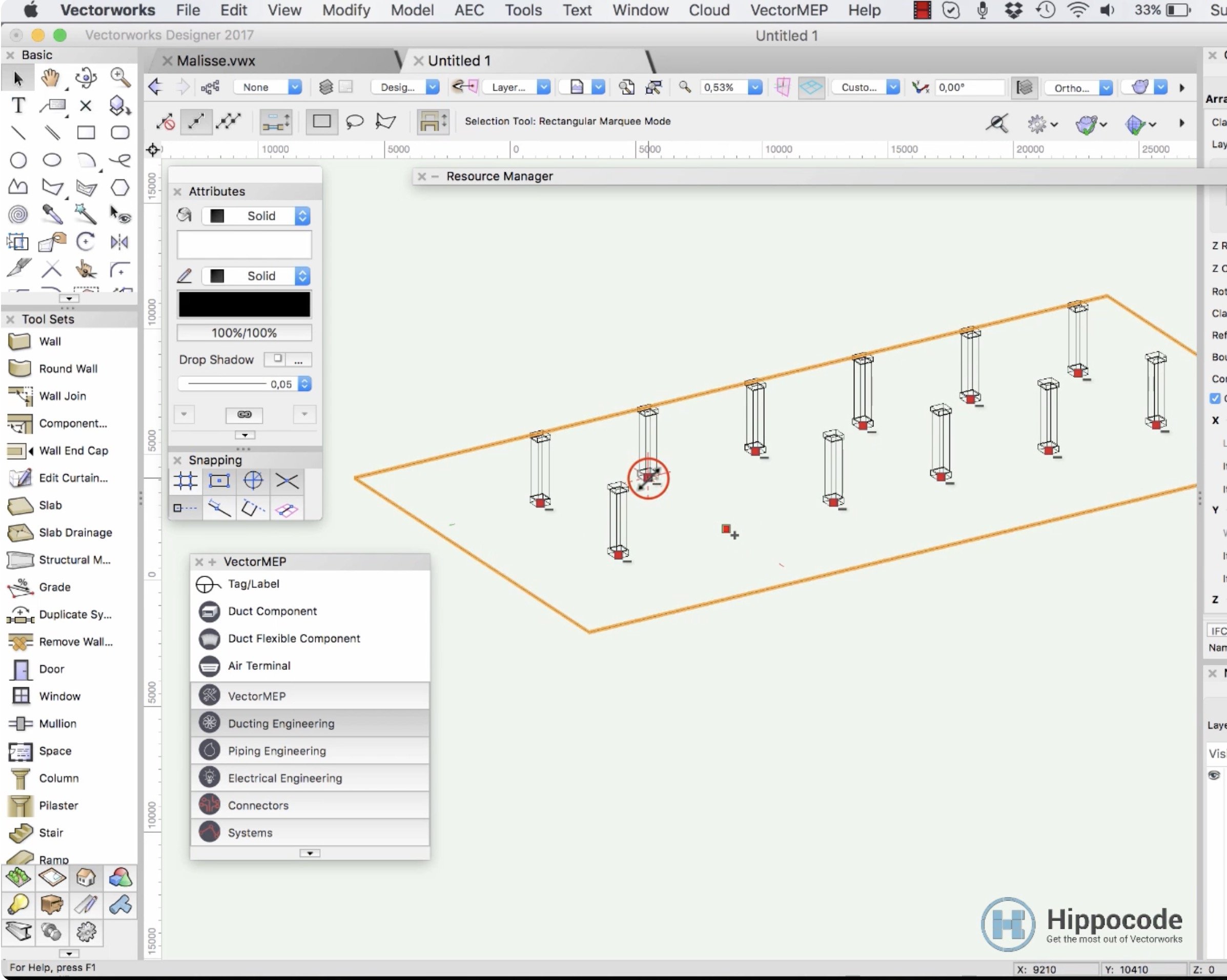Select the Pan hand tool
The width and height of the screenshot is (1227, 980).
click(51, 78)
